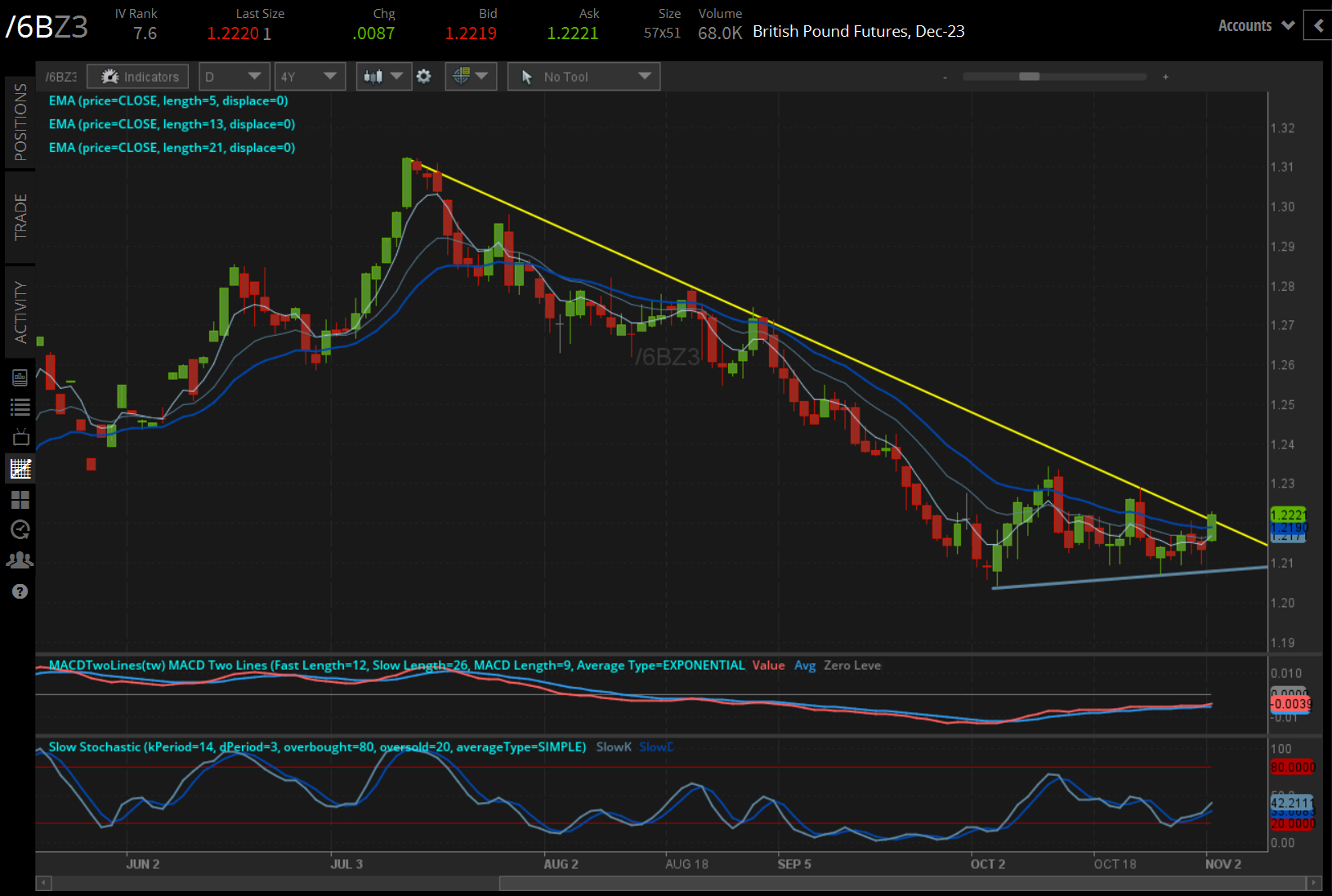Open the D aggregation period dropdown
This screenshot has width=1332, height=896.
pos(235,77)
